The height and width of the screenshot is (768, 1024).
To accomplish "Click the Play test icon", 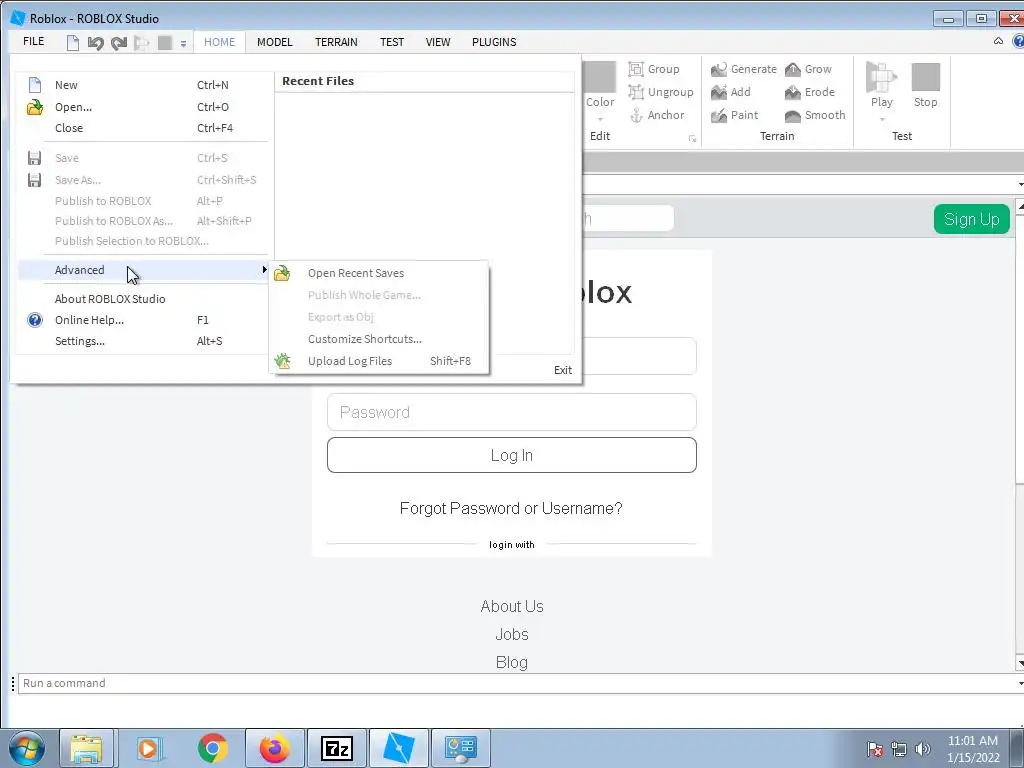I will (881, 77).
